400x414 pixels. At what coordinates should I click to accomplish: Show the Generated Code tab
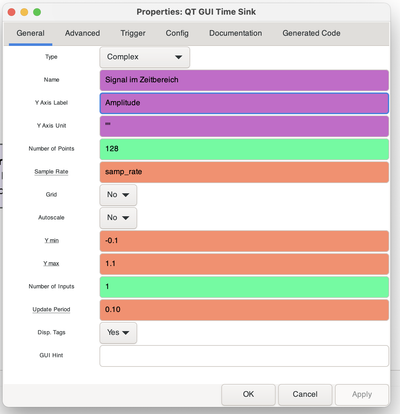[311, 33]
